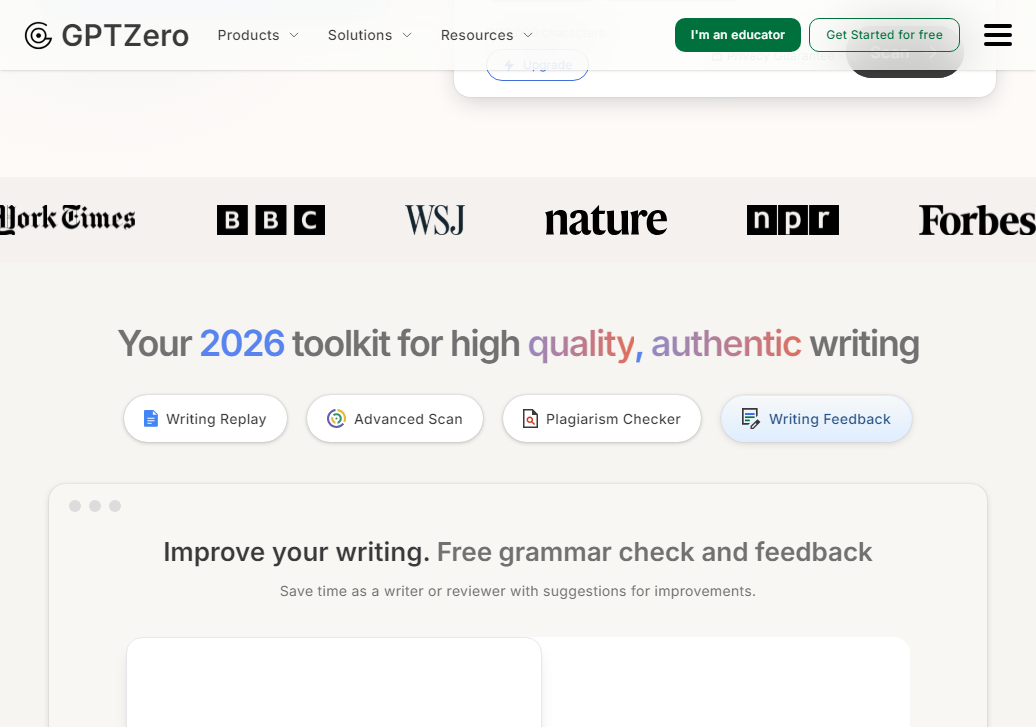Expand the Products dropdown chevron

tap(294, 35)
